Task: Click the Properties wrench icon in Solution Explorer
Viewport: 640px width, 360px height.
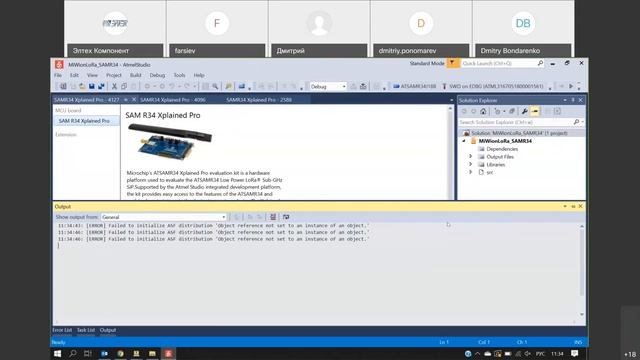Action: pyautogui.click(x=524, y=111)
